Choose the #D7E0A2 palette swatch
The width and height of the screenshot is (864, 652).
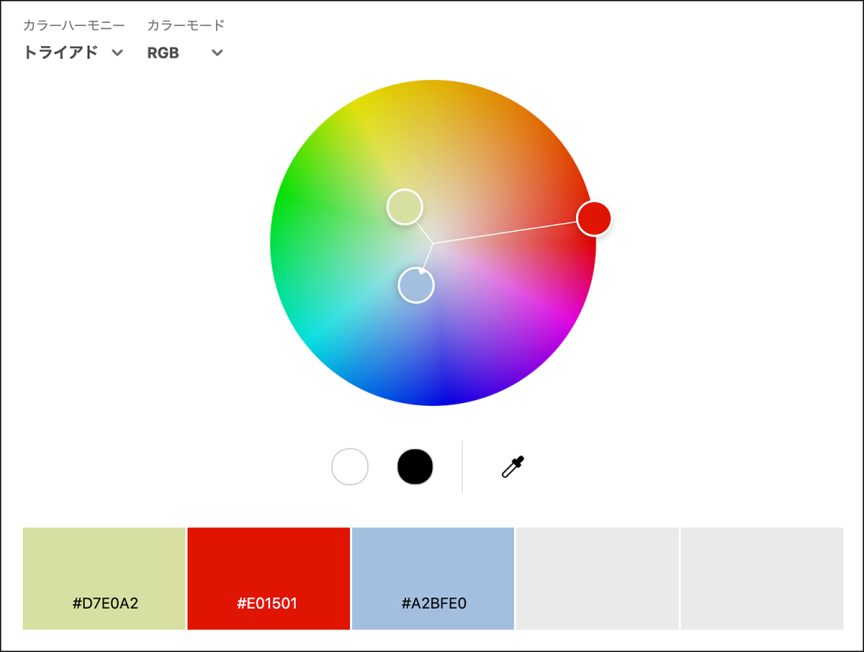[104, 578]
